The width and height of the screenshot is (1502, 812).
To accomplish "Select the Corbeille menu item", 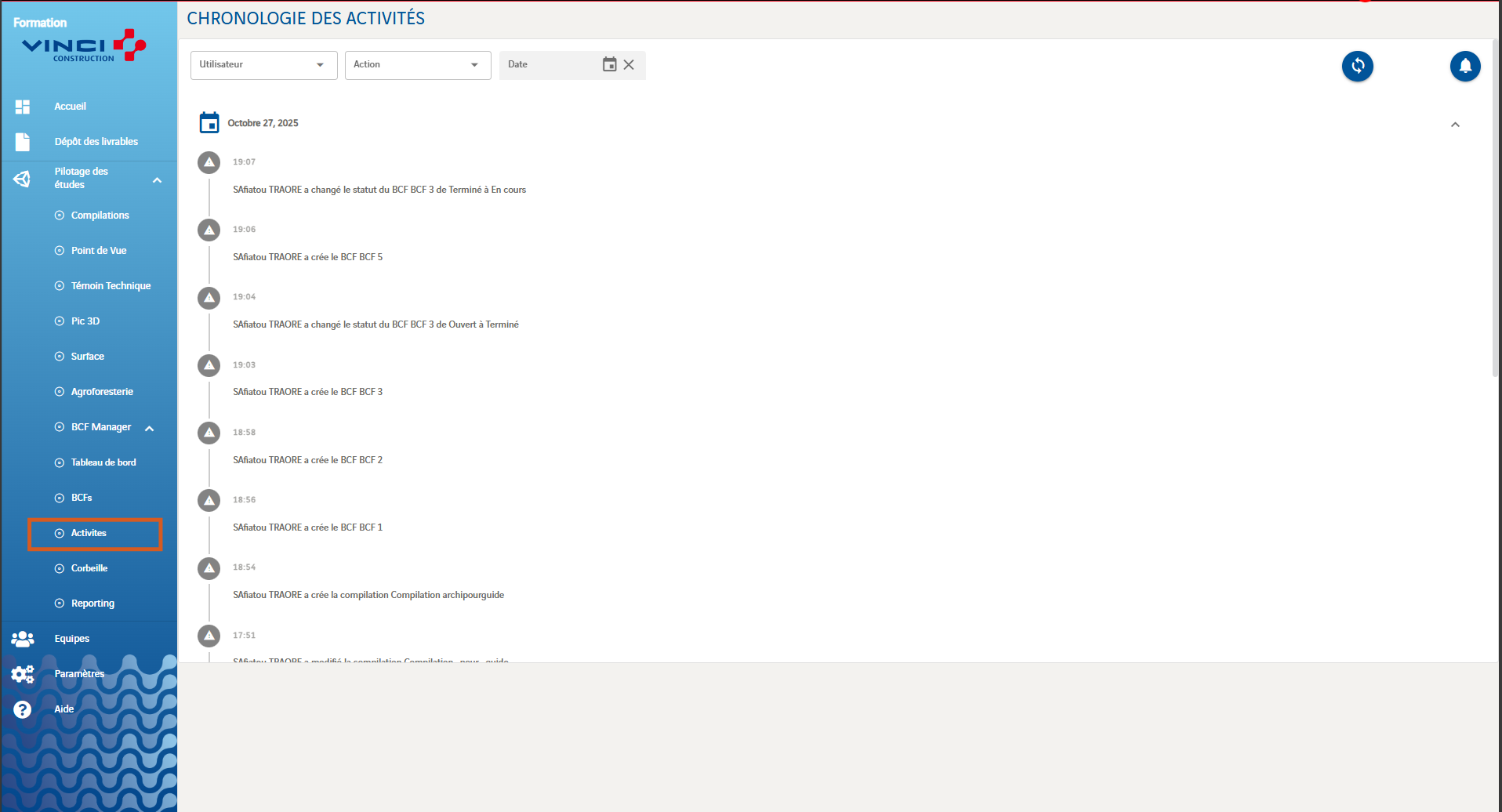I will (89, 568).
